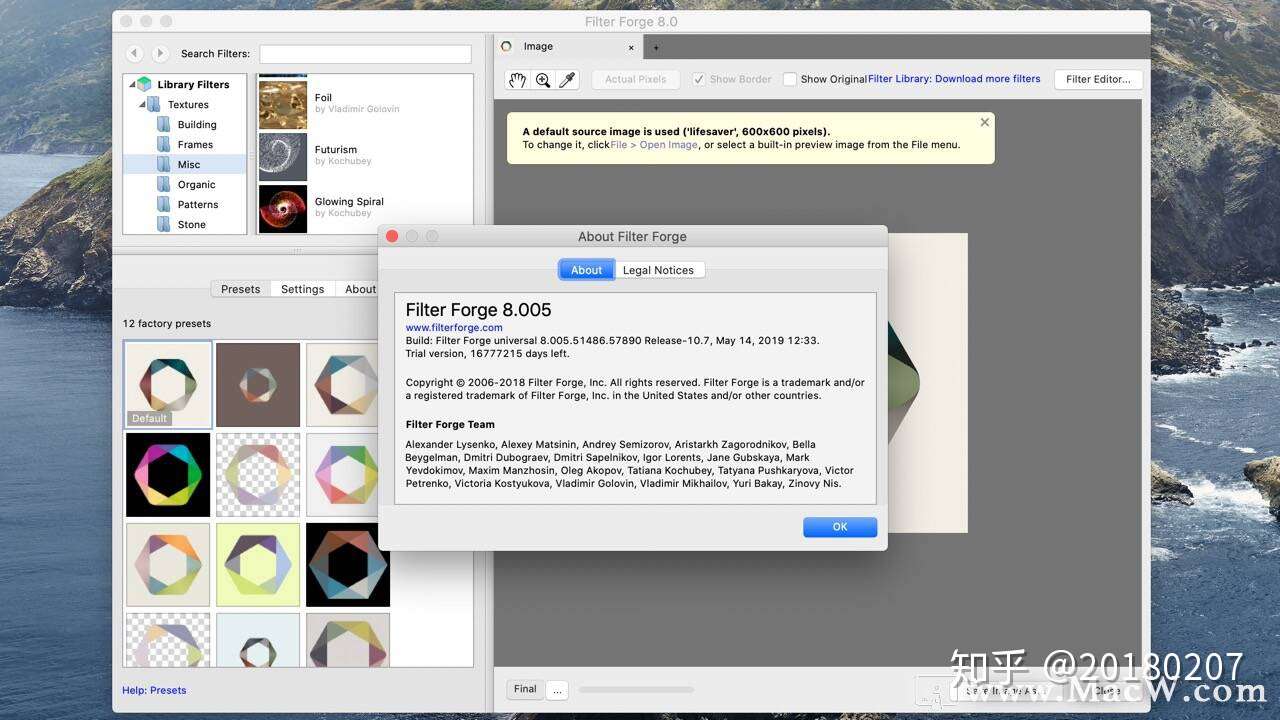Click OK in About Filter Forge
This screenshot has height=720, width=1280.
click(x=840, y=527)
